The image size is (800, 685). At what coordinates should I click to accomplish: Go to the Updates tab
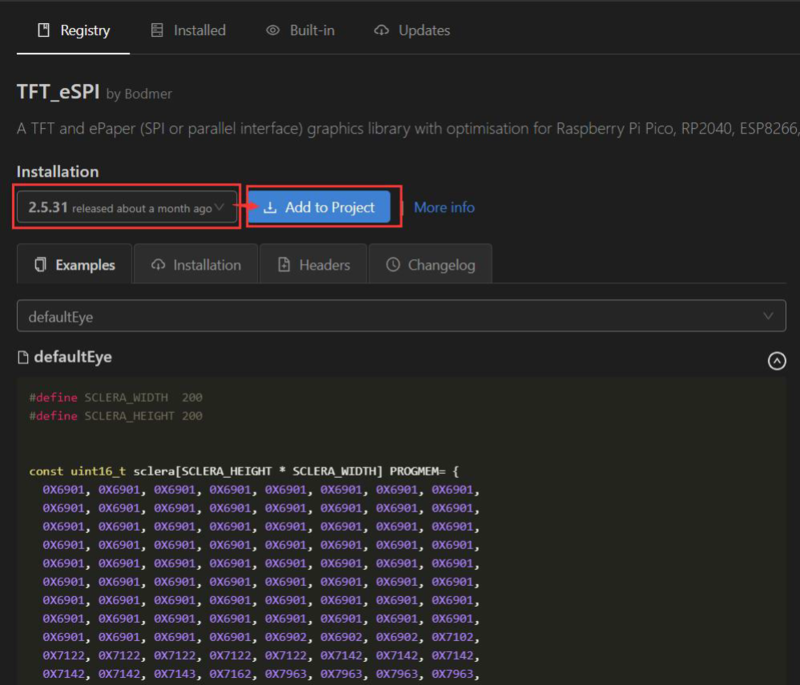coord(412,31)
